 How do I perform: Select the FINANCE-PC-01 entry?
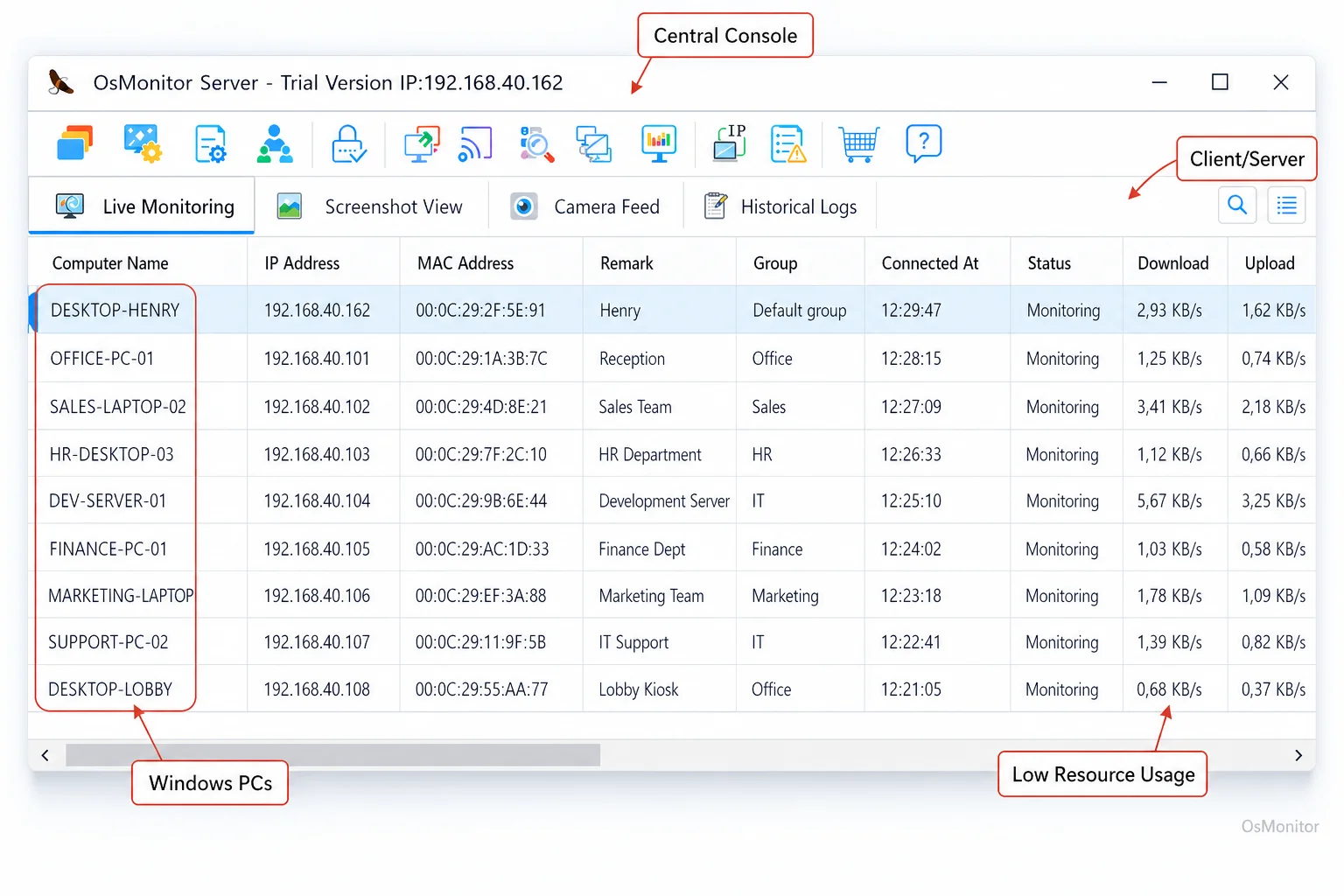(x=108, y=549)
